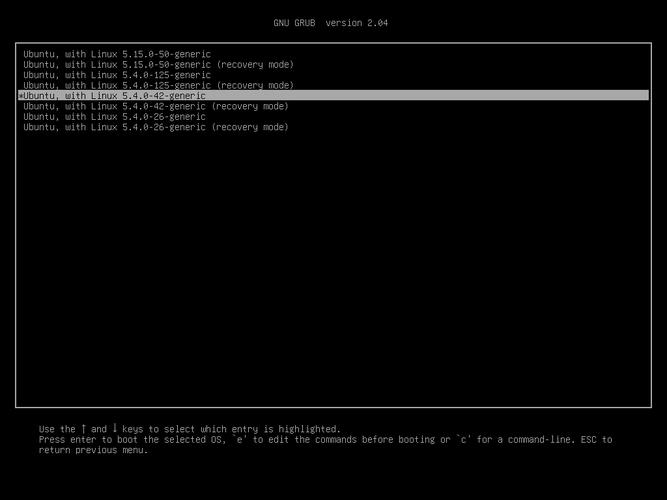
Task: Click the highlighted Linux 5.4.0-42-generic entry
Action: coord(334,95)
